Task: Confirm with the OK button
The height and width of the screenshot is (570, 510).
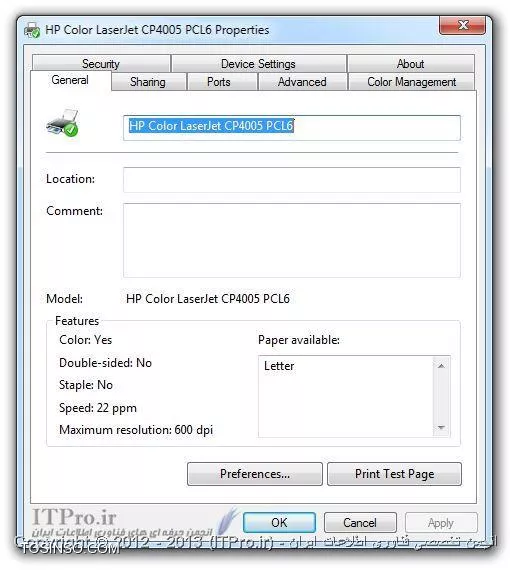Action: coord(279,522)
